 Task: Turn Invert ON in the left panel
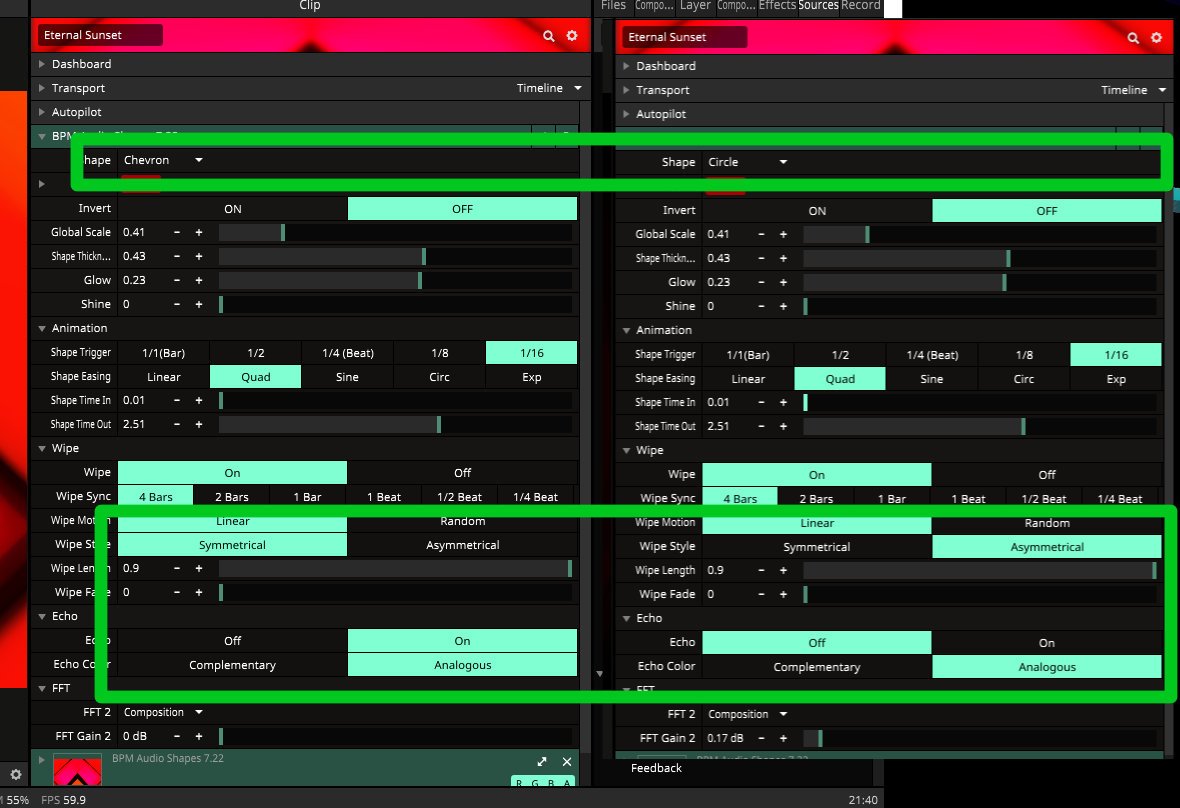click(x=232, y=209)
